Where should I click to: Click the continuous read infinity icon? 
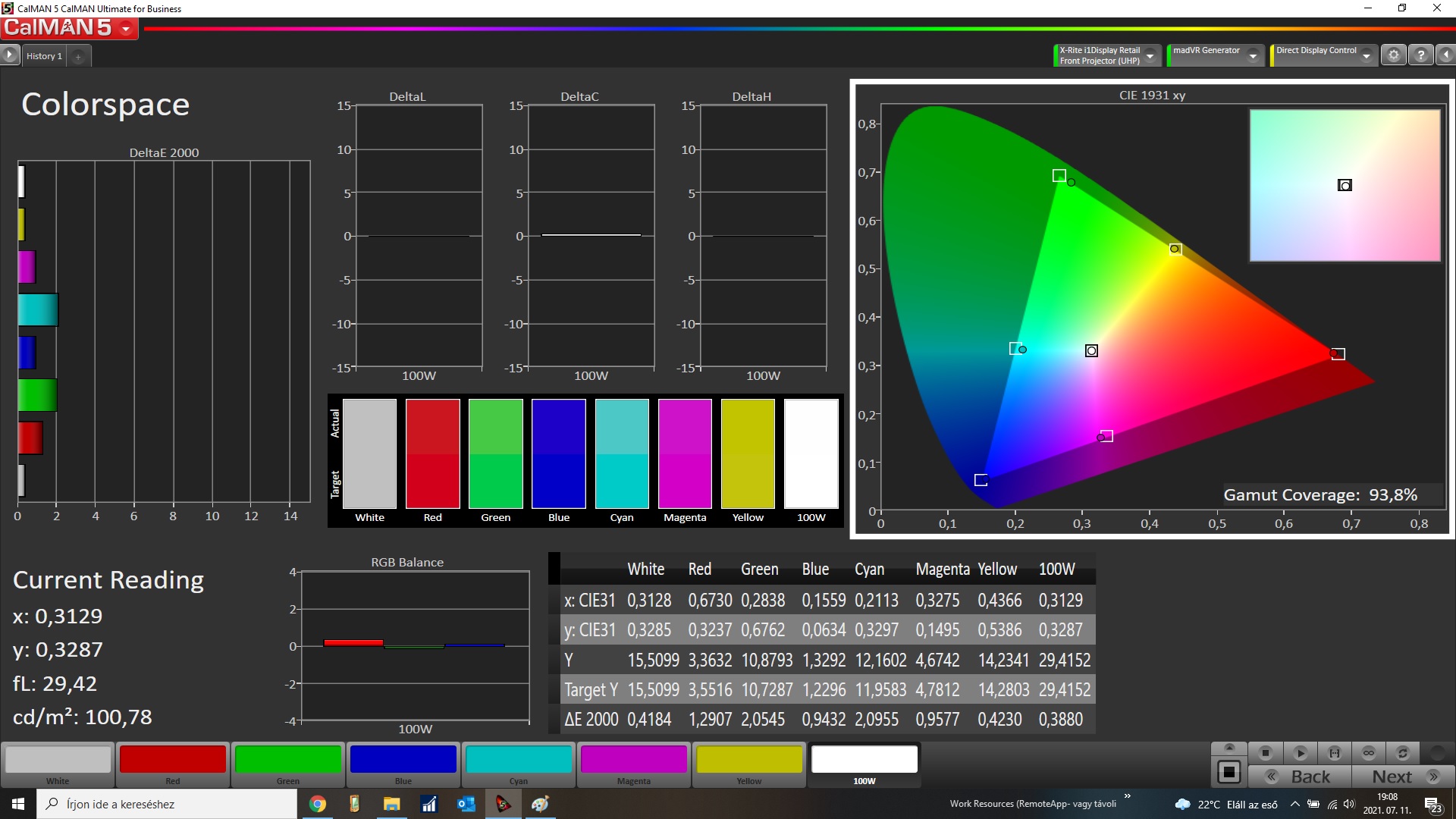(1369, 753)
